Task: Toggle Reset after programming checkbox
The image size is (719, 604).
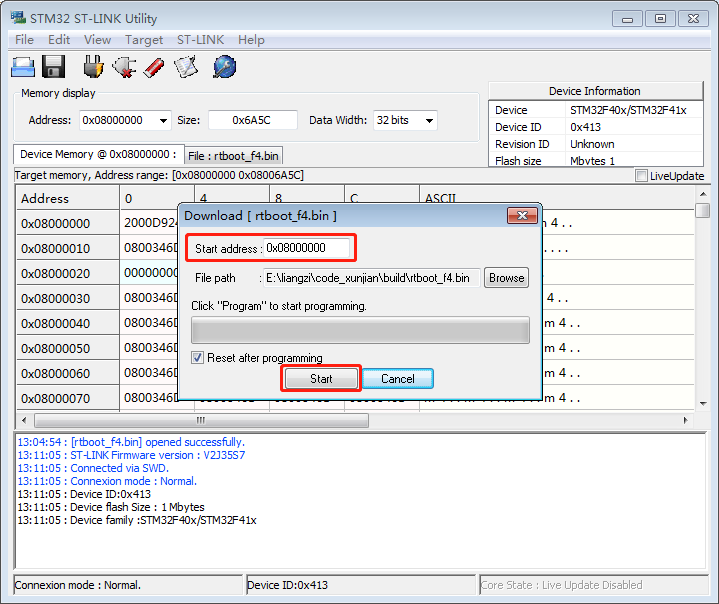Action: (x=197, y=358)
